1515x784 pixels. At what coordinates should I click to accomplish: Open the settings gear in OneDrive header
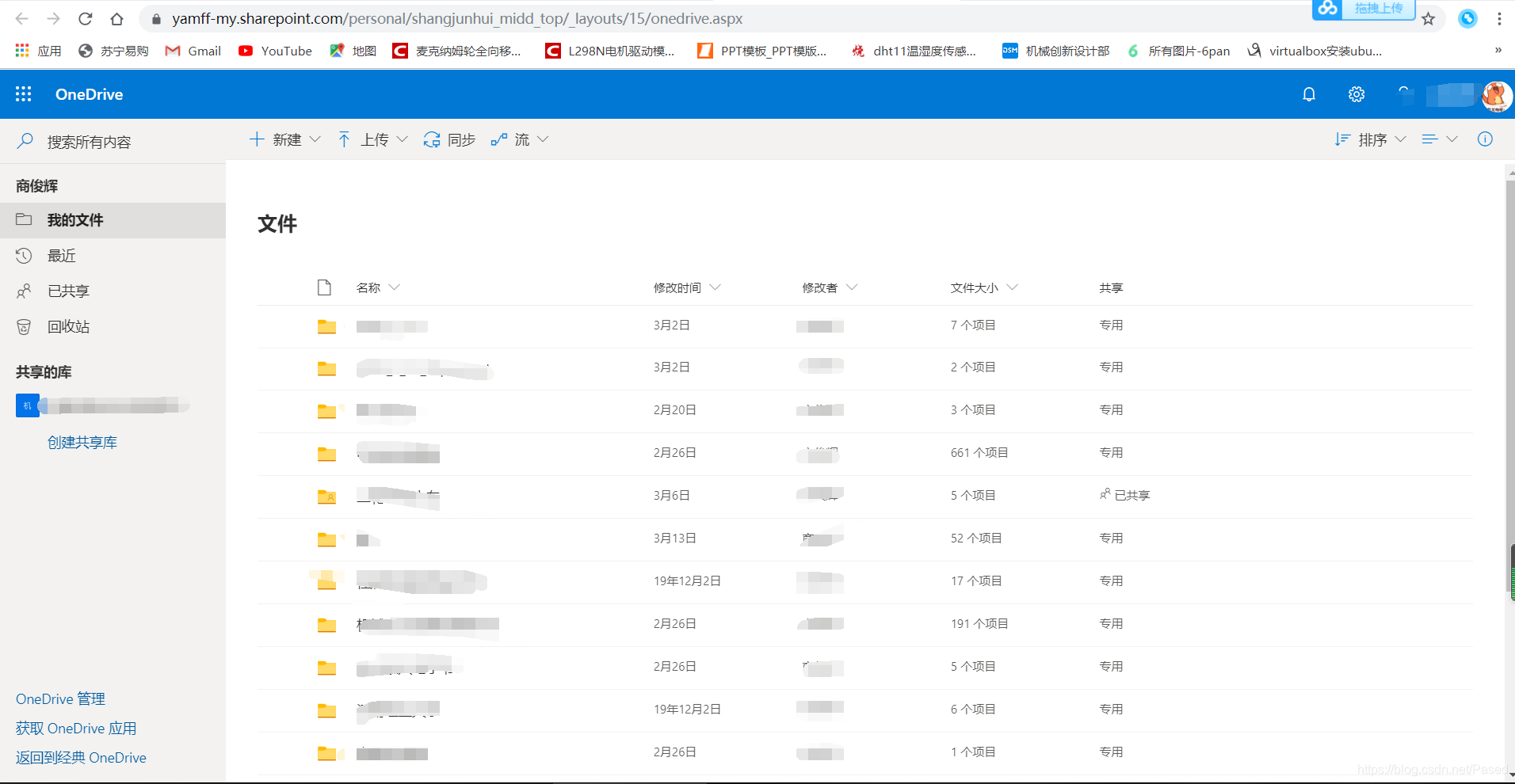(x=1357, y=94)
